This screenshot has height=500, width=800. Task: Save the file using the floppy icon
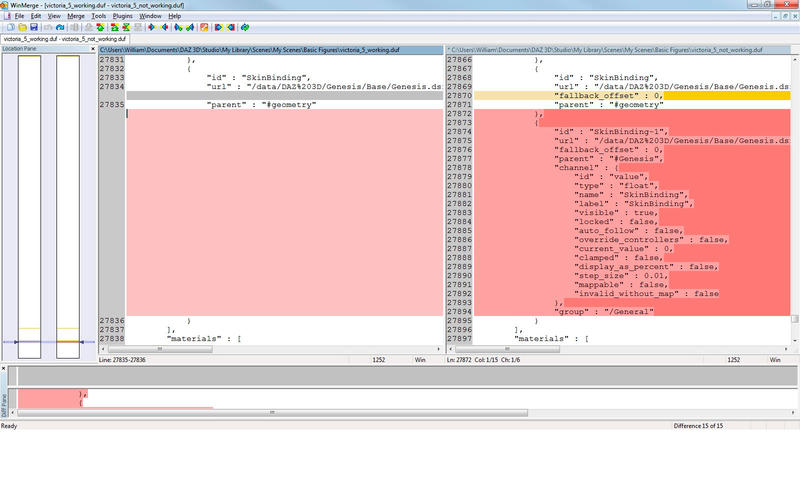34,27
